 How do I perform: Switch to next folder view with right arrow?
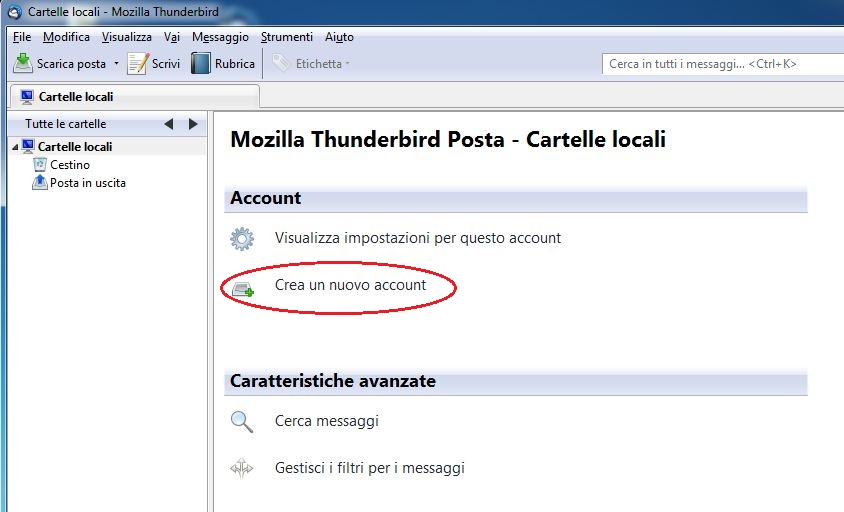[x=193, y=124]
